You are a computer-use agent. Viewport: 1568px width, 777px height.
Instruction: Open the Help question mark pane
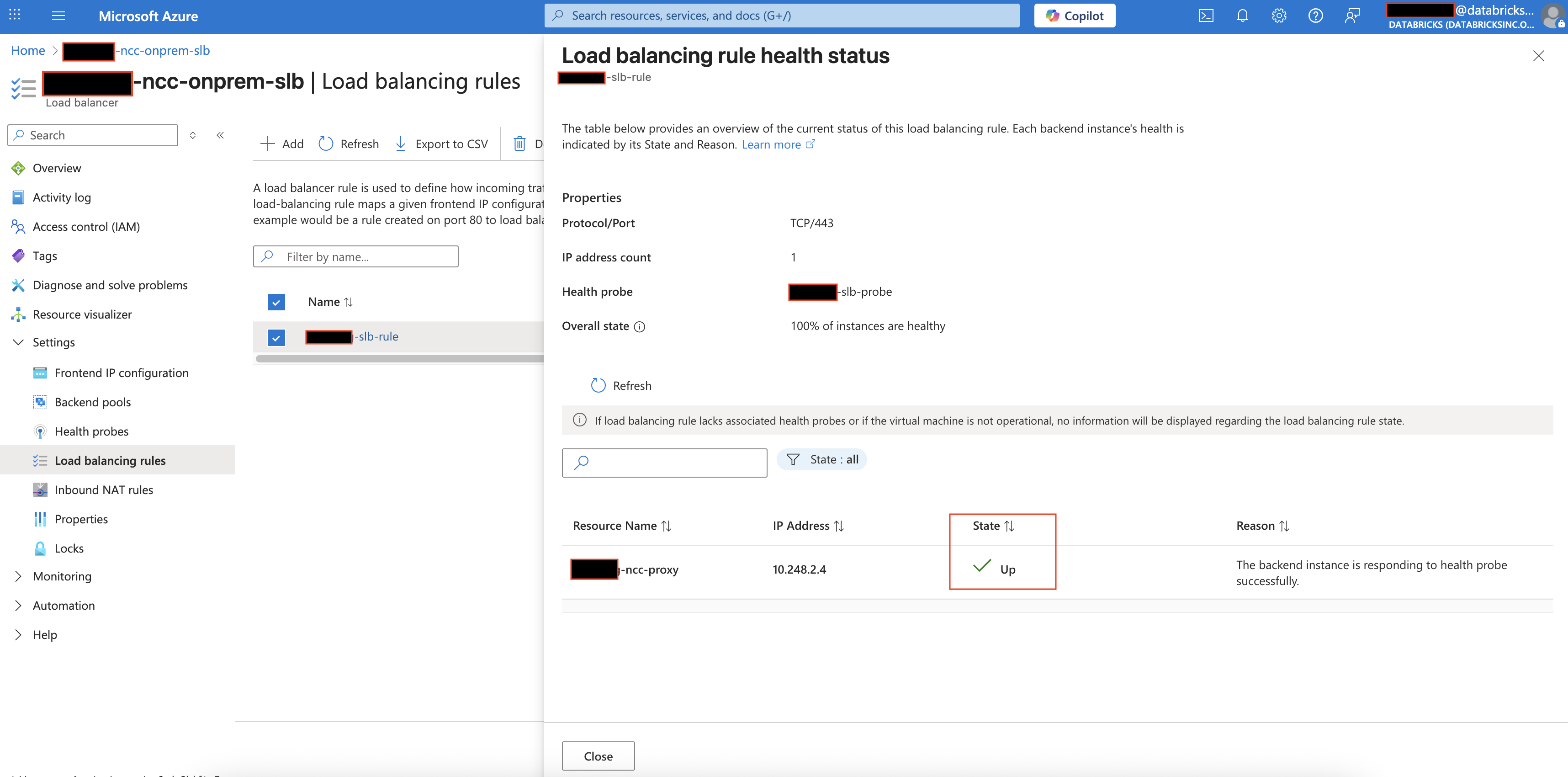click(1315, 15)
